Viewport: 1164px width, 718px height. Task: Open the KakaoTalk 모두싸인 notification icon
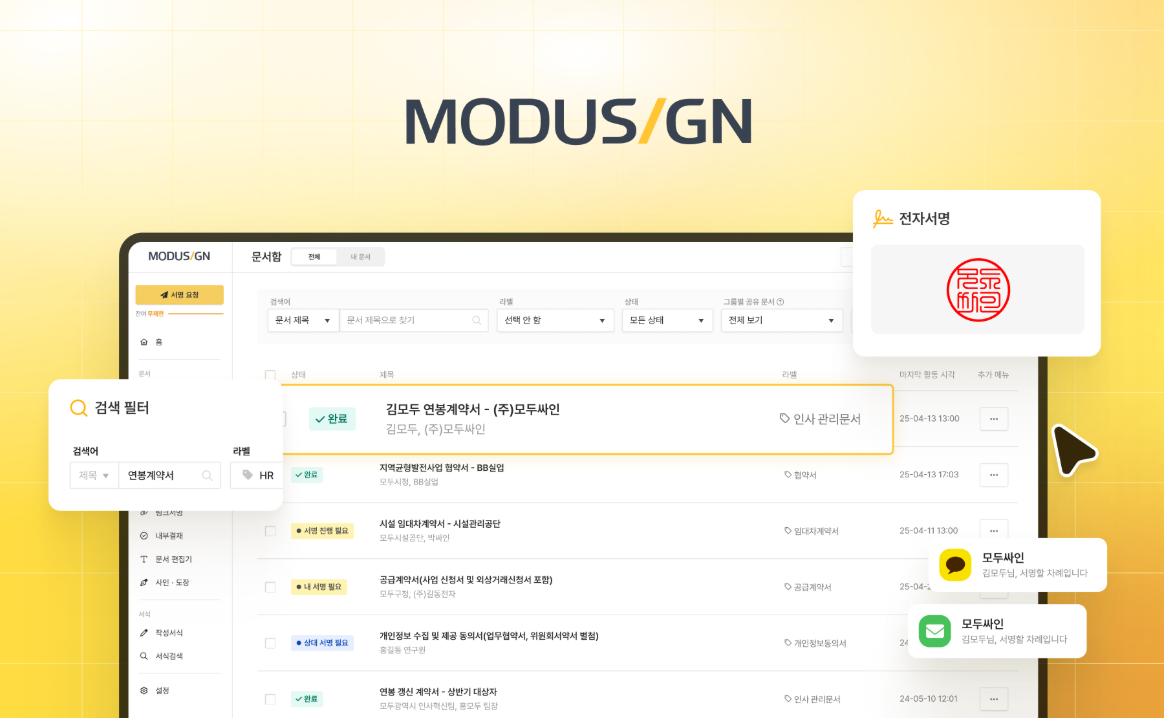click(955, 565)
